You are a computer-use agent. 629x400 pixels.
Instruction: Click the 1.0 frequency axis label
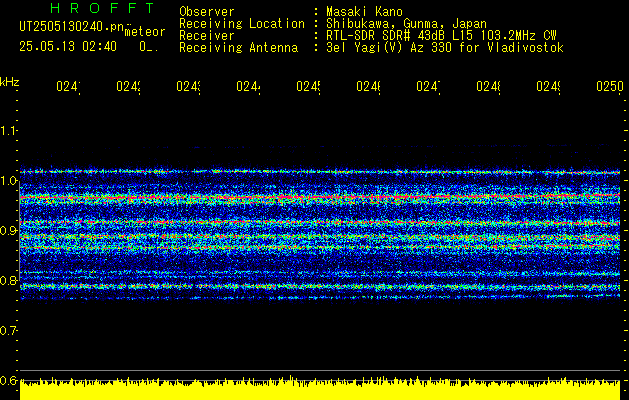pyautogui.click(x=8, y=181)
